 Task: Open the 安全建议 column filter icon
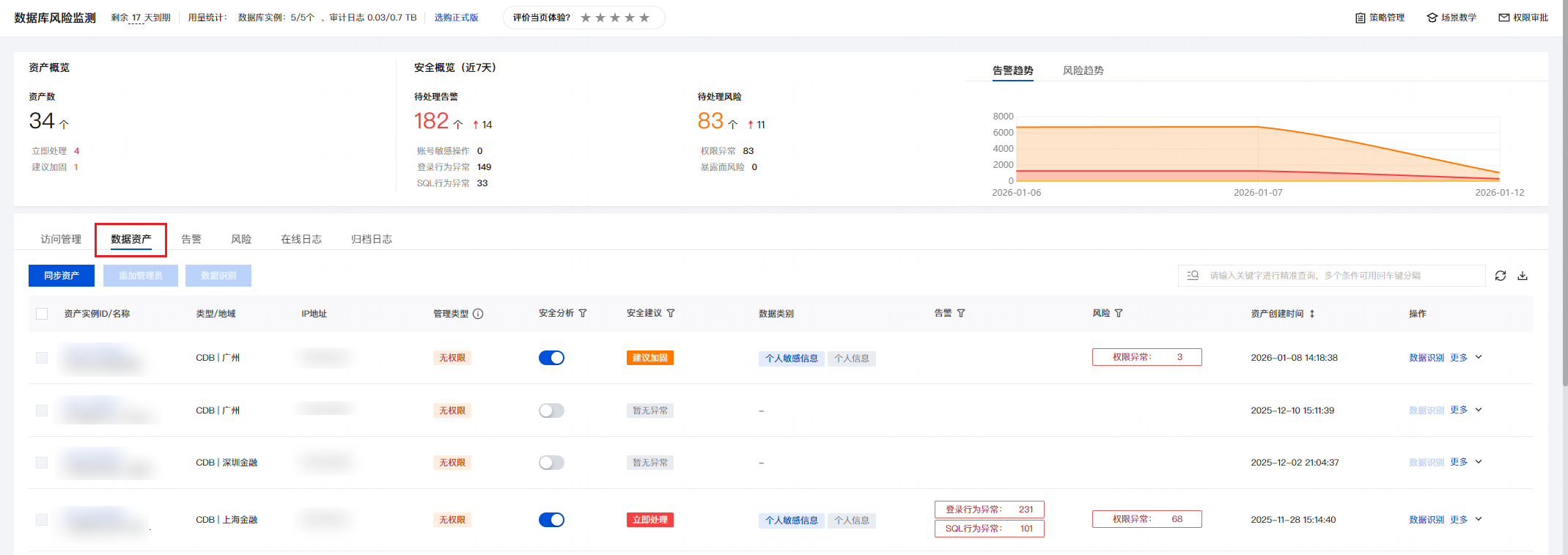671,313
